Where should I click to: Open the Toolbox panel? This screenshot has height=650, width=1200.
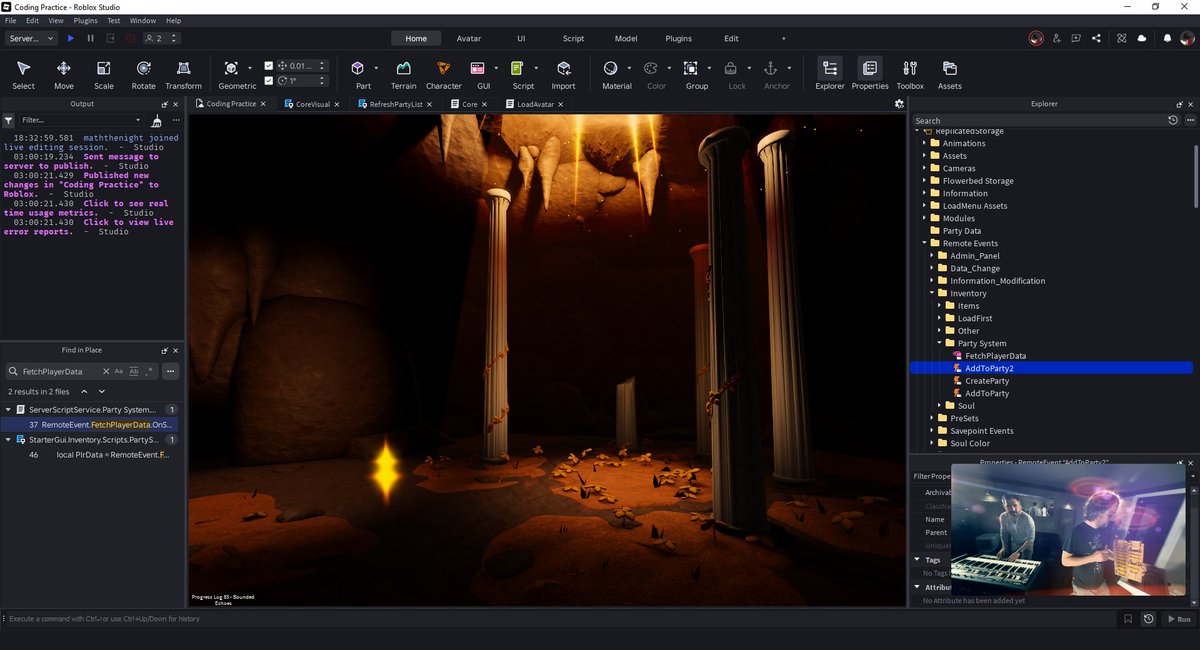pyautogui.click(x=909, y=74)
